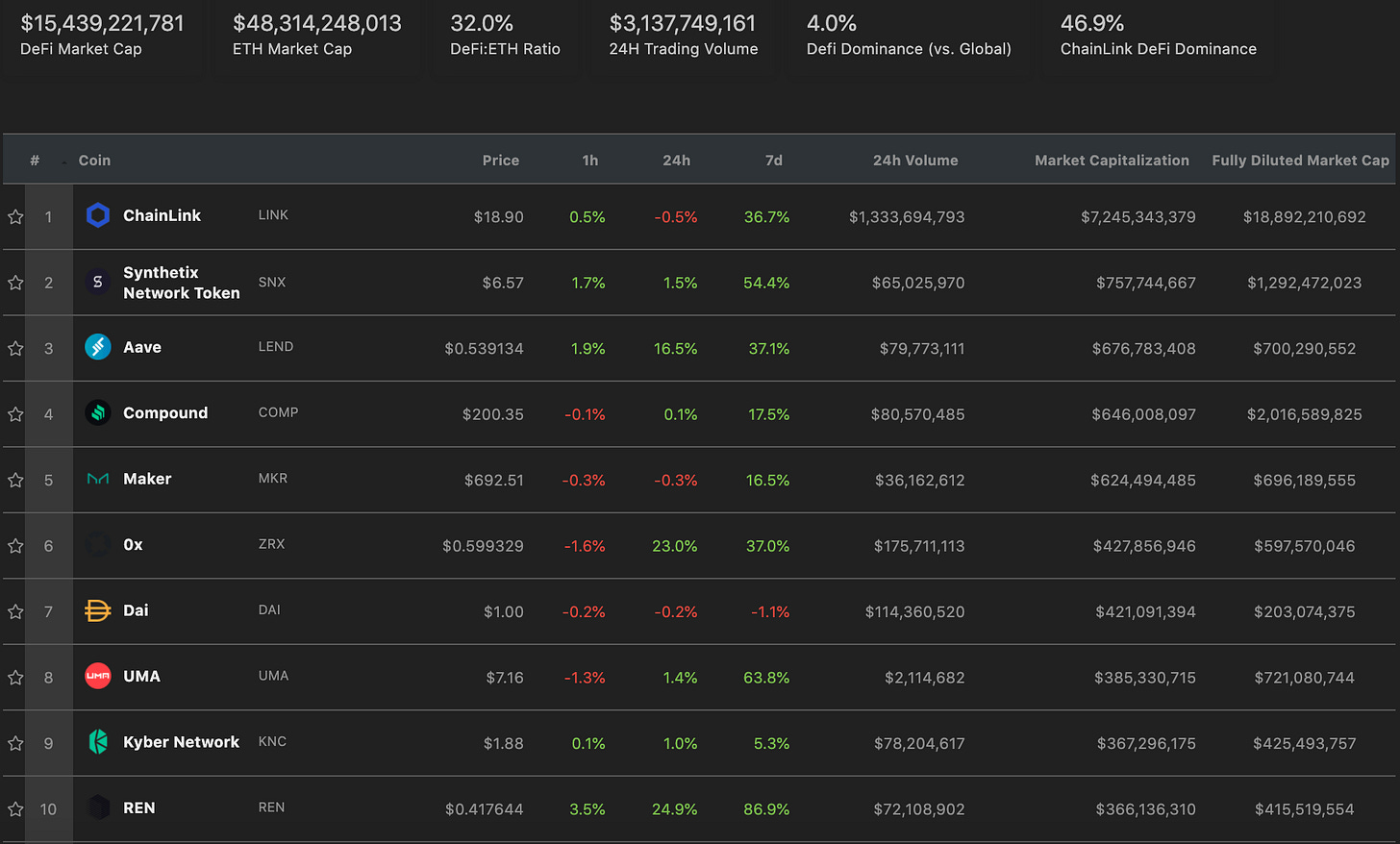Image resolution: width=1400 pixels, height=844 pixels.
Task: Open the Aave coin name link
Action: pos(142,347)
